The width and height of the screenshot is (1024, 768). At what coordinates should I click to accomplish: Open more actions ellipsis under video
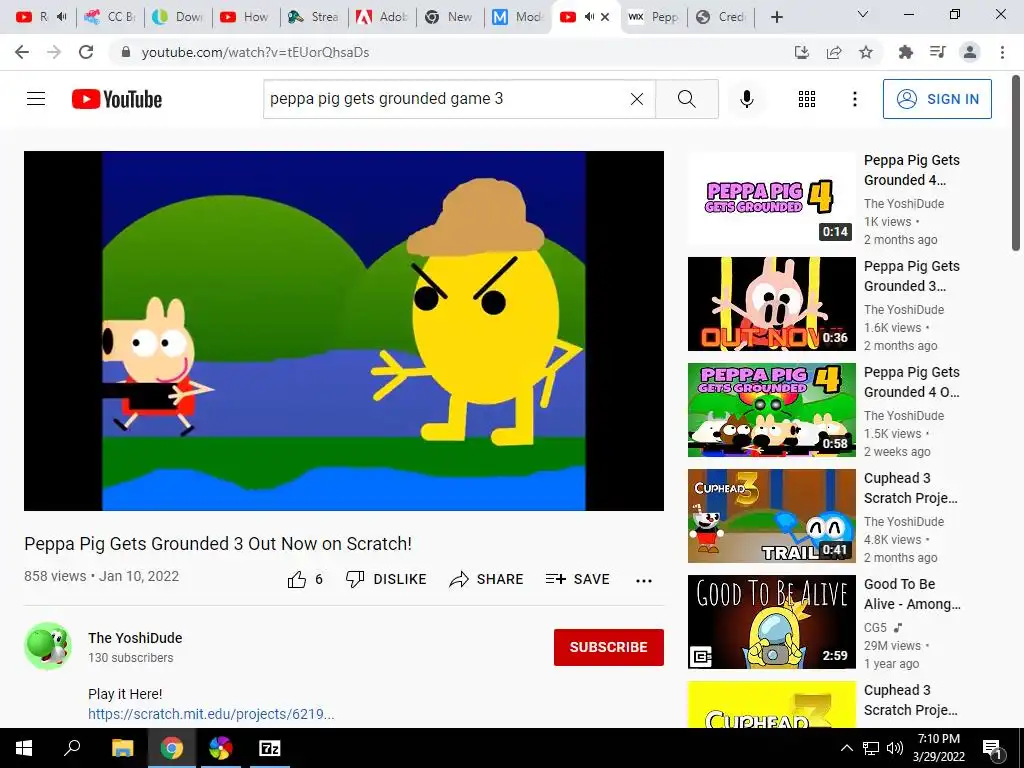644,581
